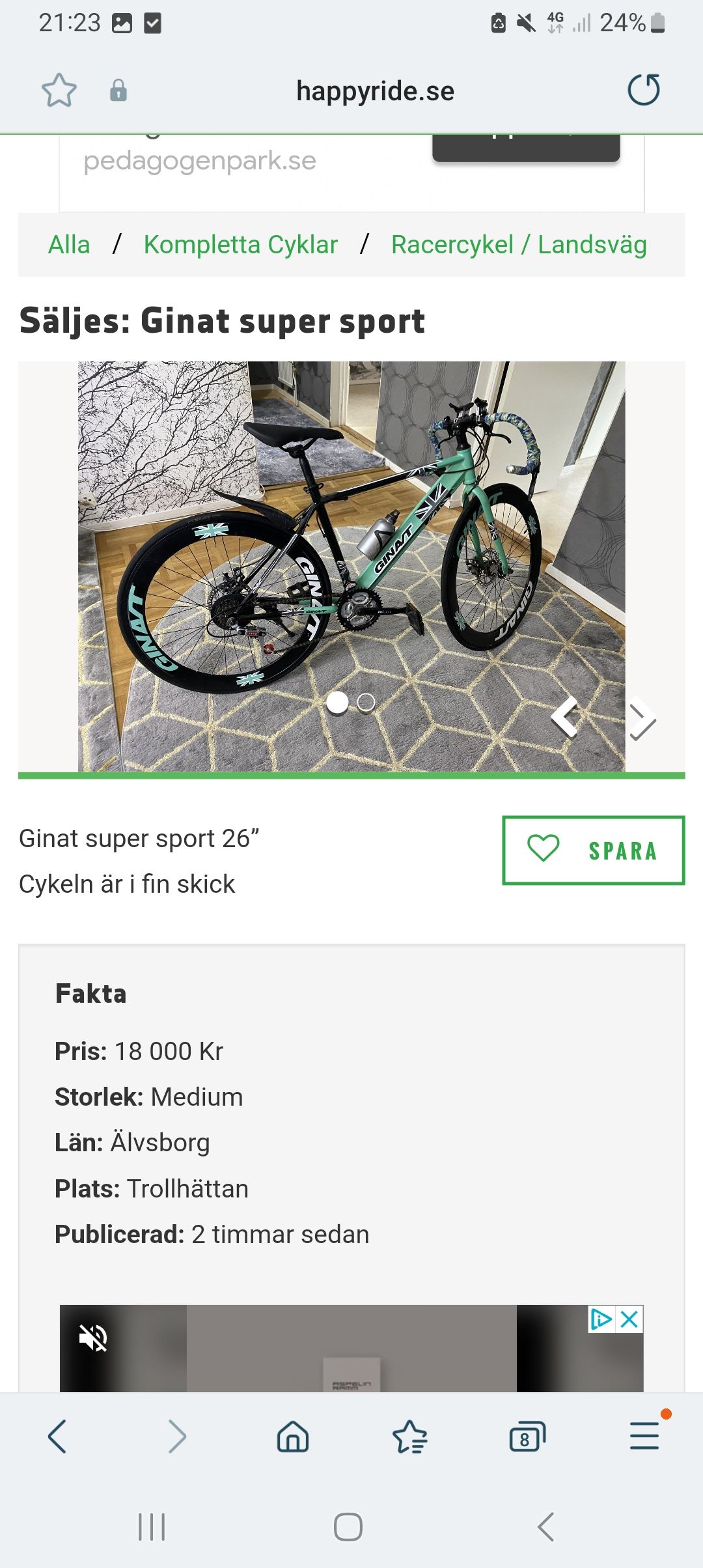703x1568 pixels.
Task: Tap the happyride.se address bar
Action: pyautogui.click(x=376, y=91)
